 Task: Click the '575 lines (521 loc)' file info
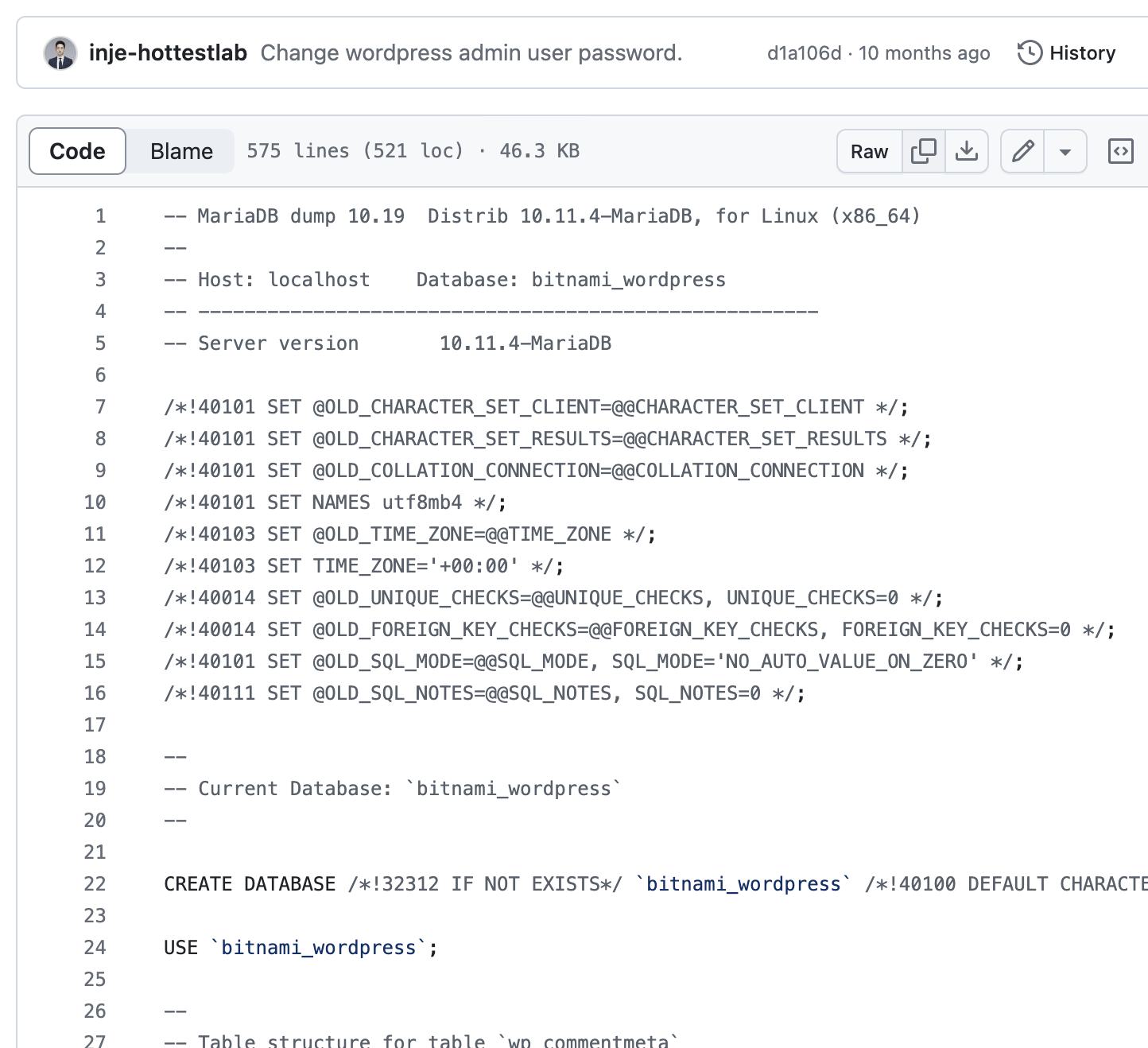pos(355,151)
